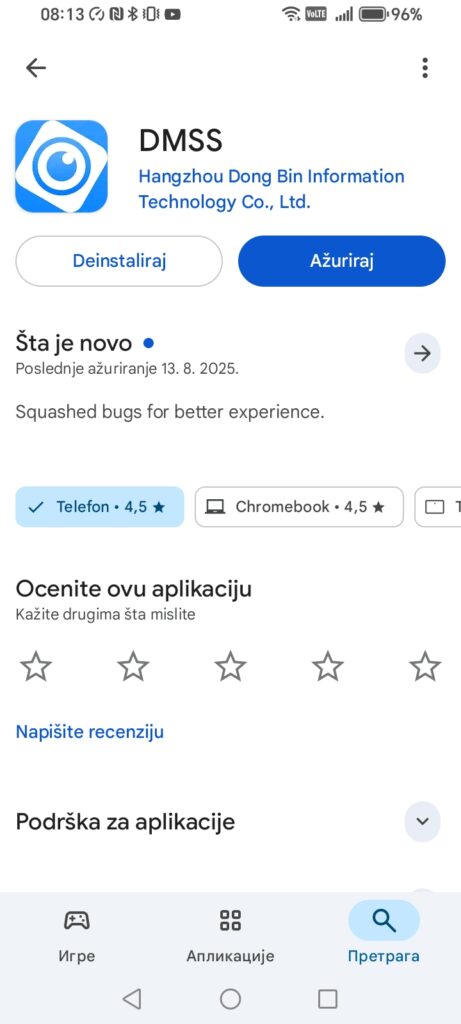Open Šta je novo details arrow
This screenshot has height=1024, width=461.
(x=422, y=353)
